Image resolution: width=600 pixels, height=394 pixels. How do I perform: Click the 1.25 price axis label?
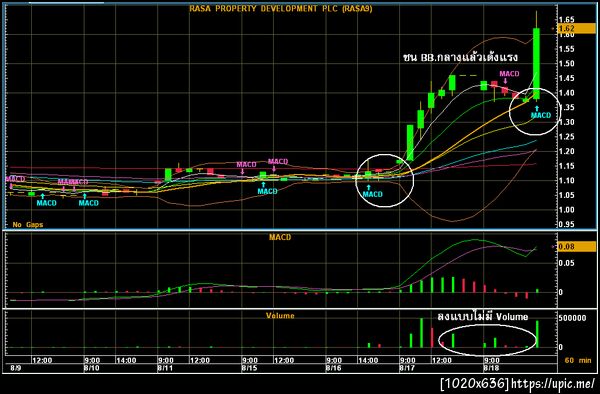[567, 137]
